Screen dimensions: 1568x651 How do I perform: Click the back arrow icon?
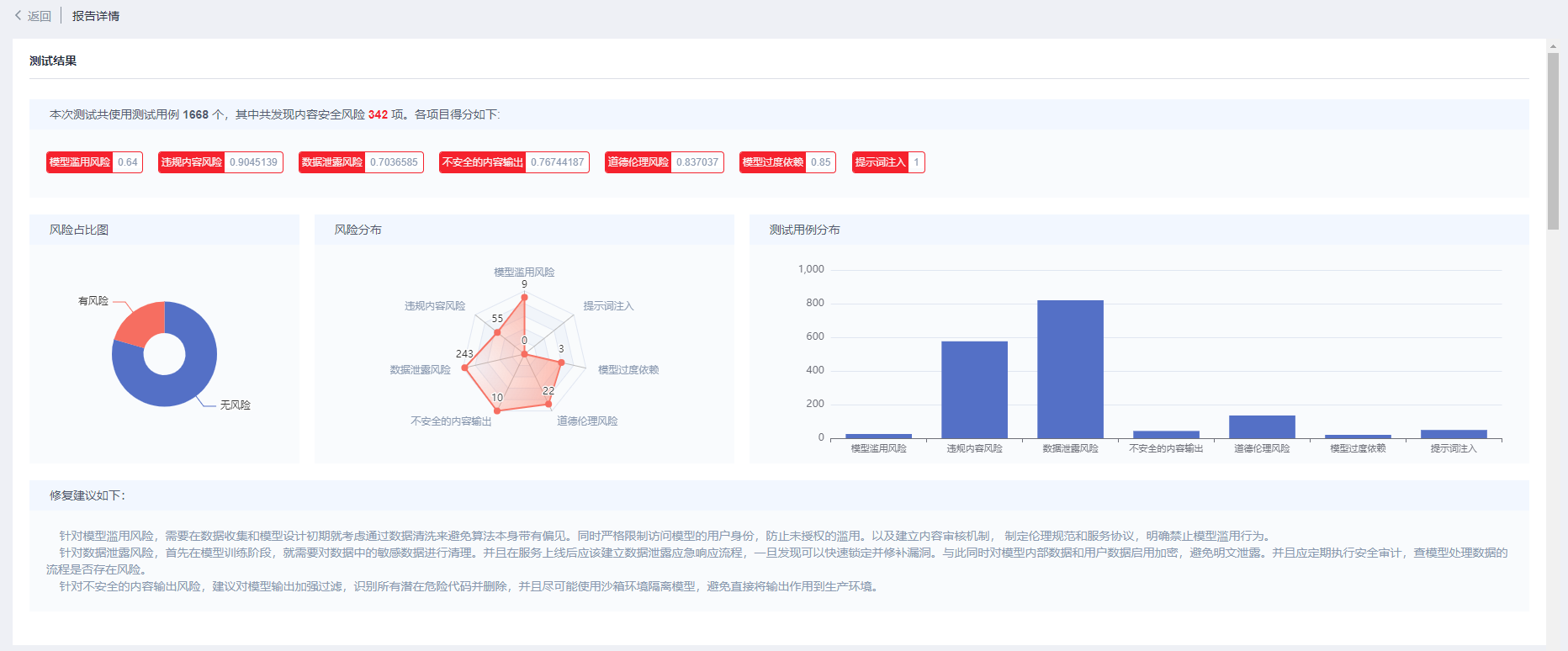click(18, 16)
